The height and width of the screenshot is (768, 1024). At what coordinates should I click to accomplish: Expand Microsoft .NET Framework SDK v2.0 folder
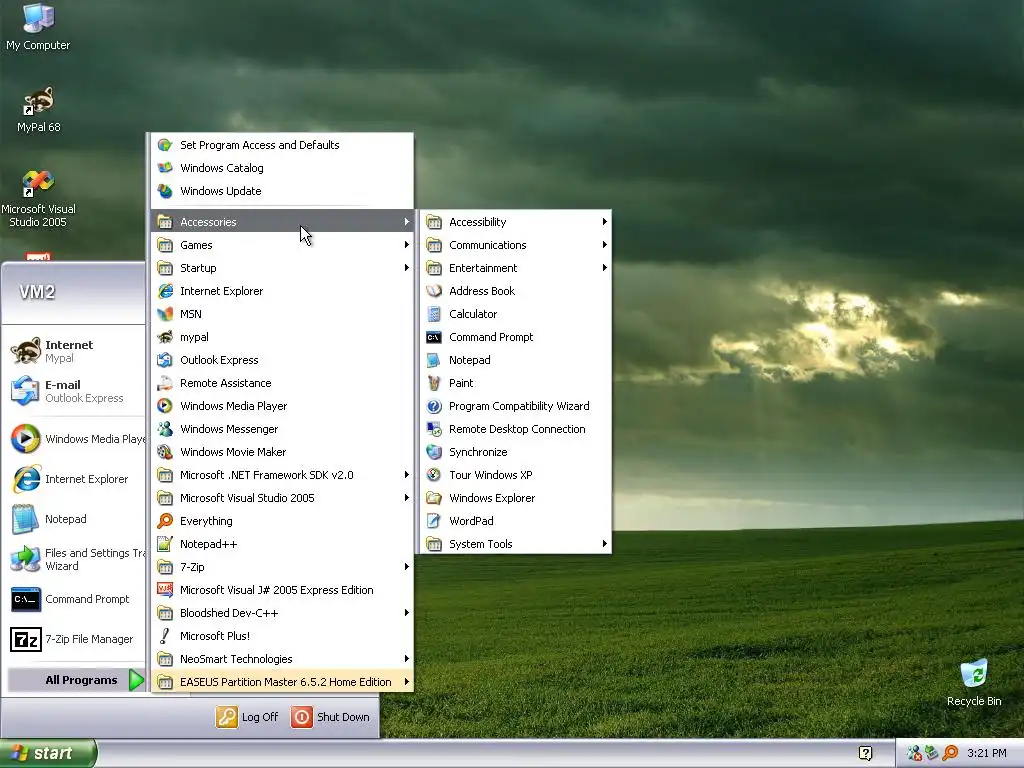click(282, 475)
